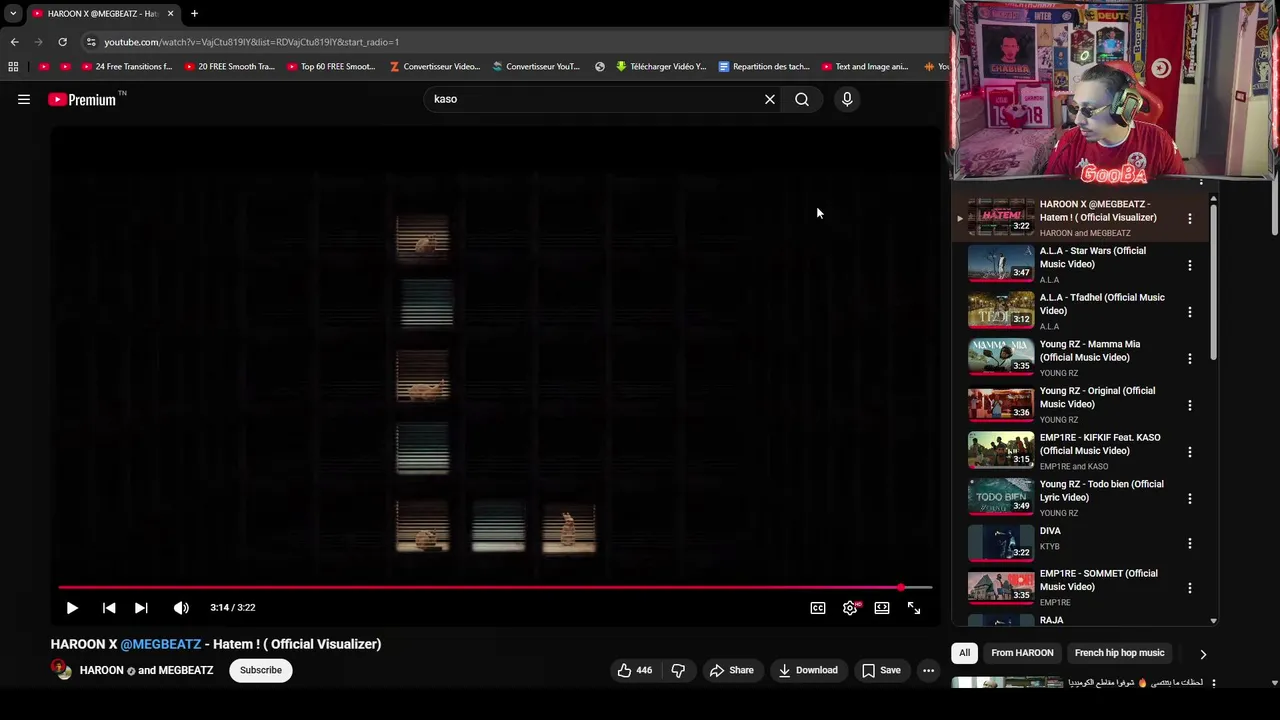
Task: Open options menu for Hatem playlist item
Action: [1189, 218]
